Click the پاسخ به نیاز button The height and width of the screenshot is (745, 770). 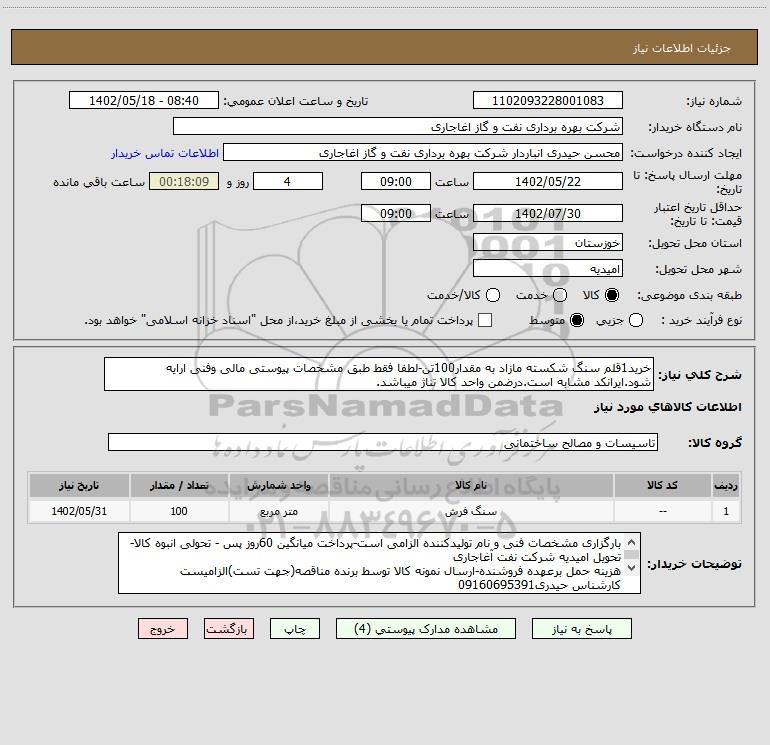pos(582,629)
